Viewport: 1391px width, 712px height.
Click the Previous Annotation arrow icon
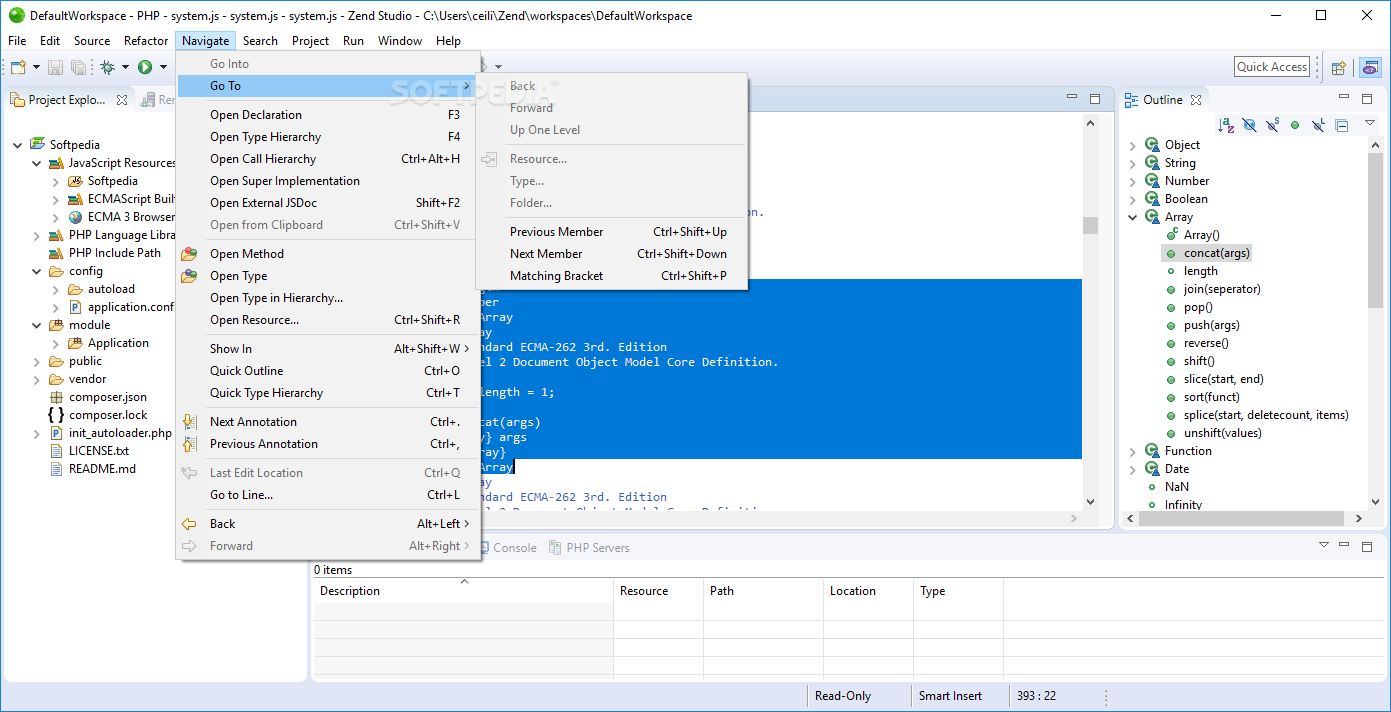tap(189, 444)
